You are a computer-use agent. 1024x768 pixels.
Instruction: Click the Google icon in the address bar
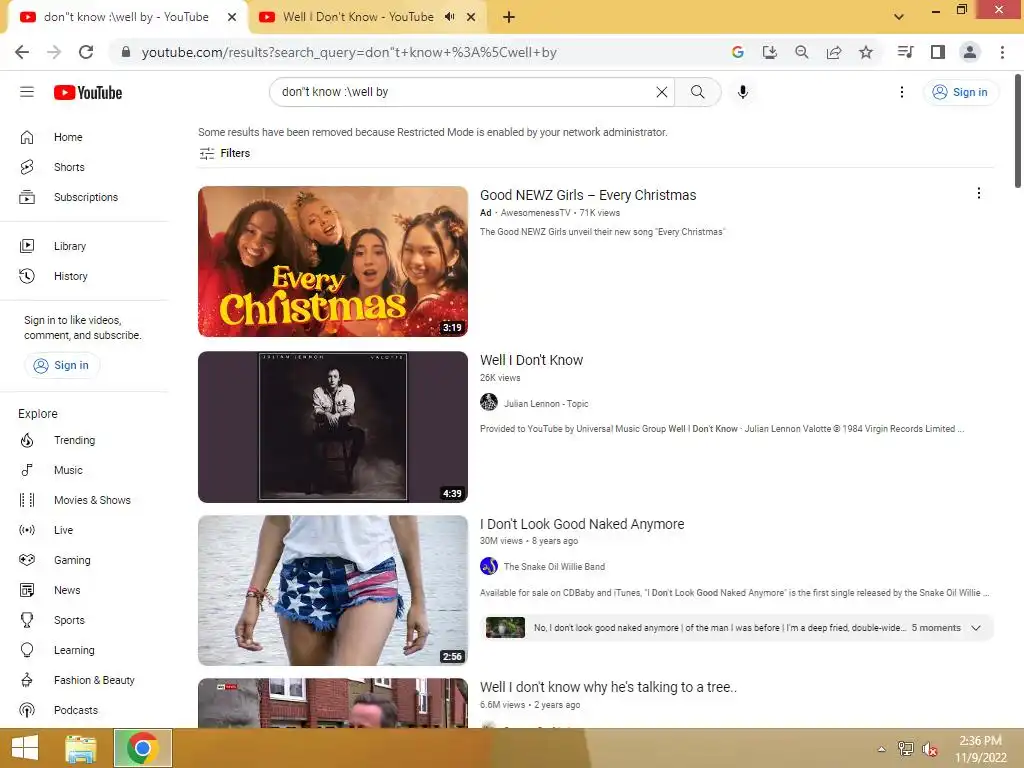point(738,52)
